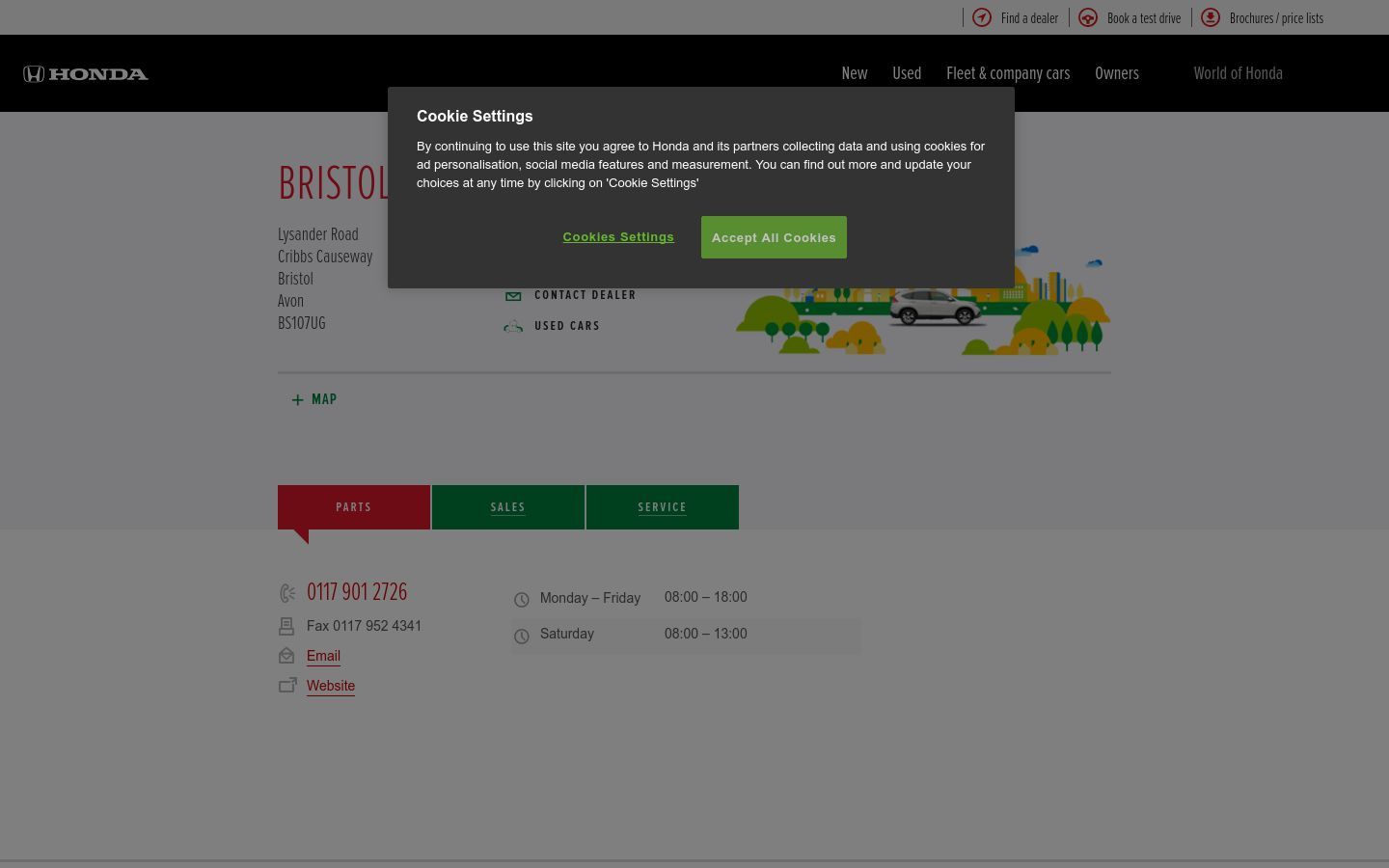The width and height of the screenshot is (1389, 868).
Task: Accept all cookies
Action: pos(774,237)
